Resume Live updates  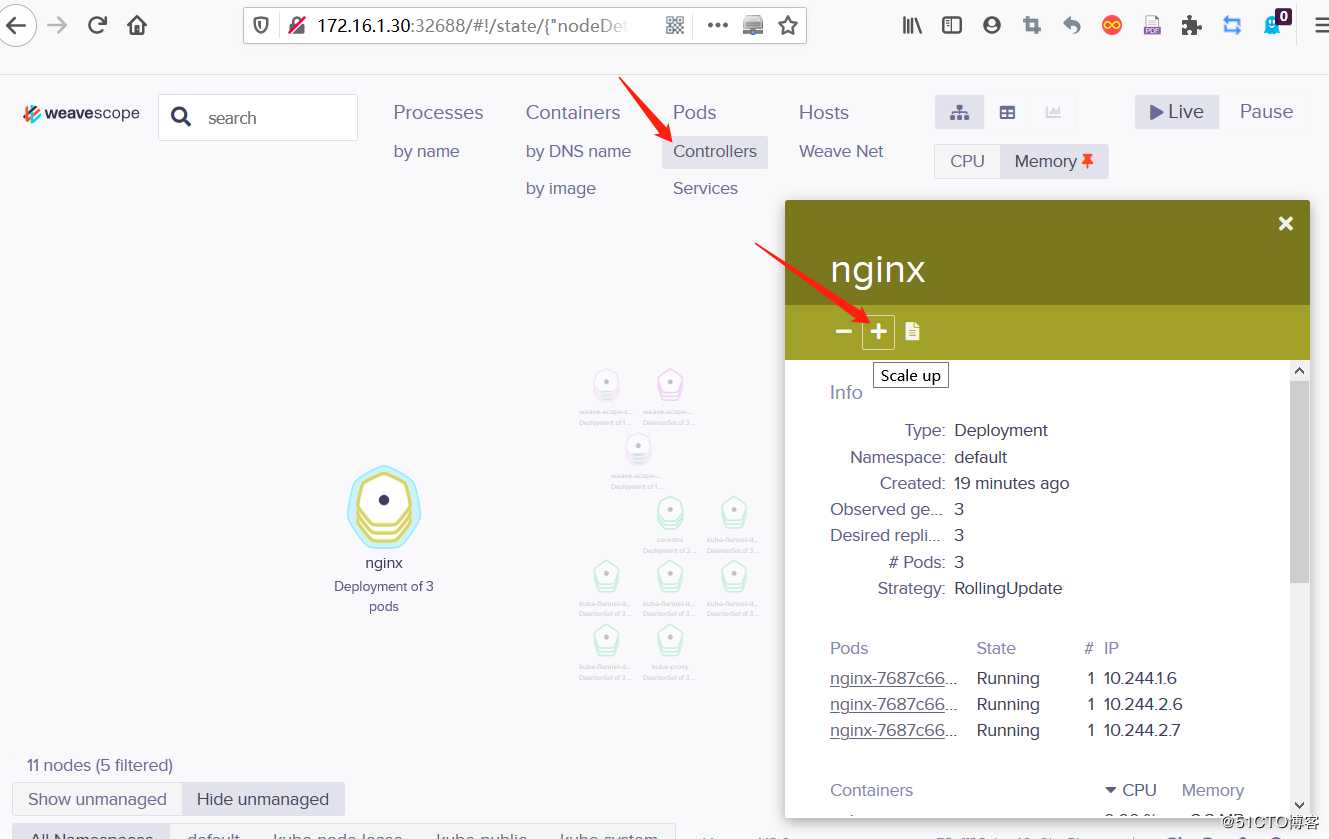click(x=1176, y=112)
